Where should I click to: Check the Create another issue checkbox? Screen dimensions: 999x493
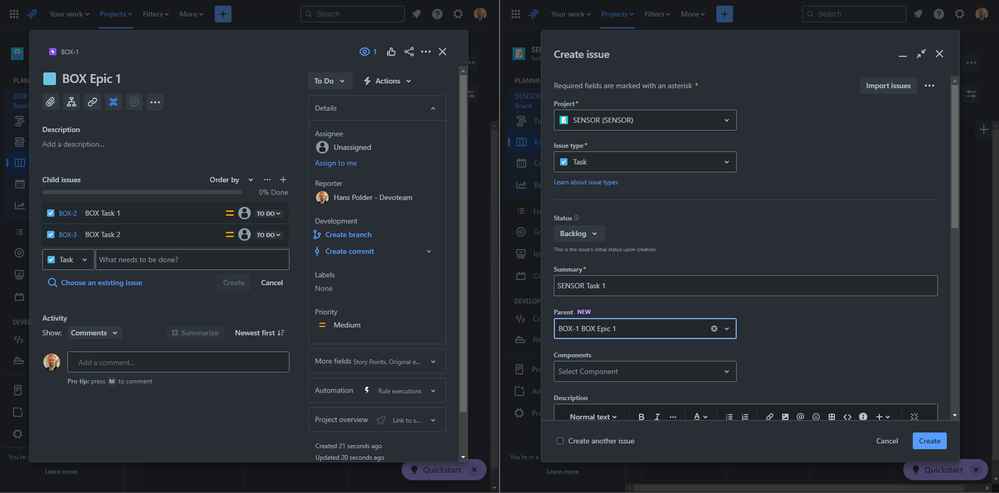560,441
